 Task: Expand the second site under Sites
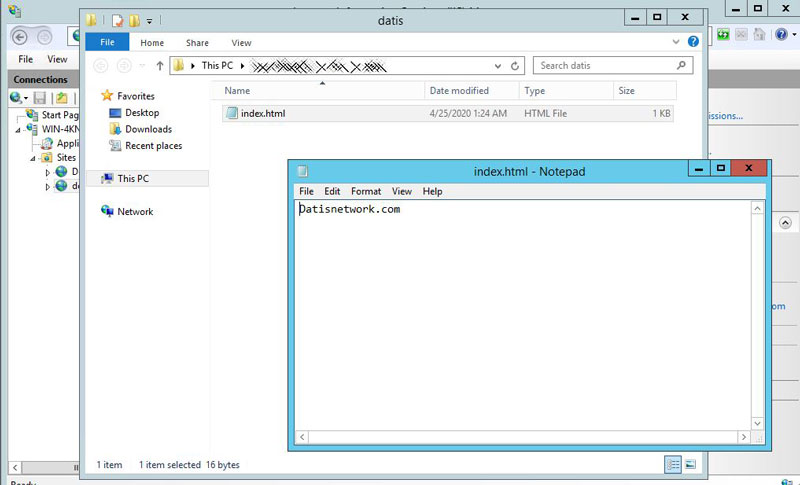point(47,187)
